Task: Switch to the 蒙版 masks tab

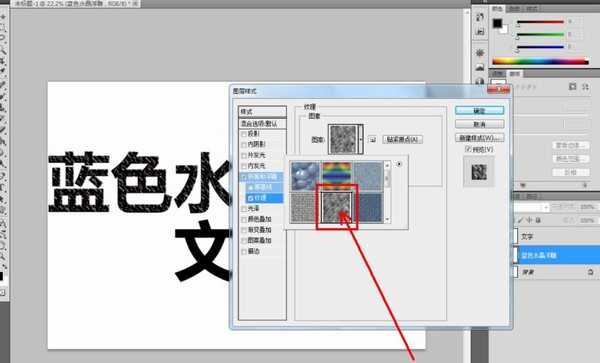Action: [515, 73]
